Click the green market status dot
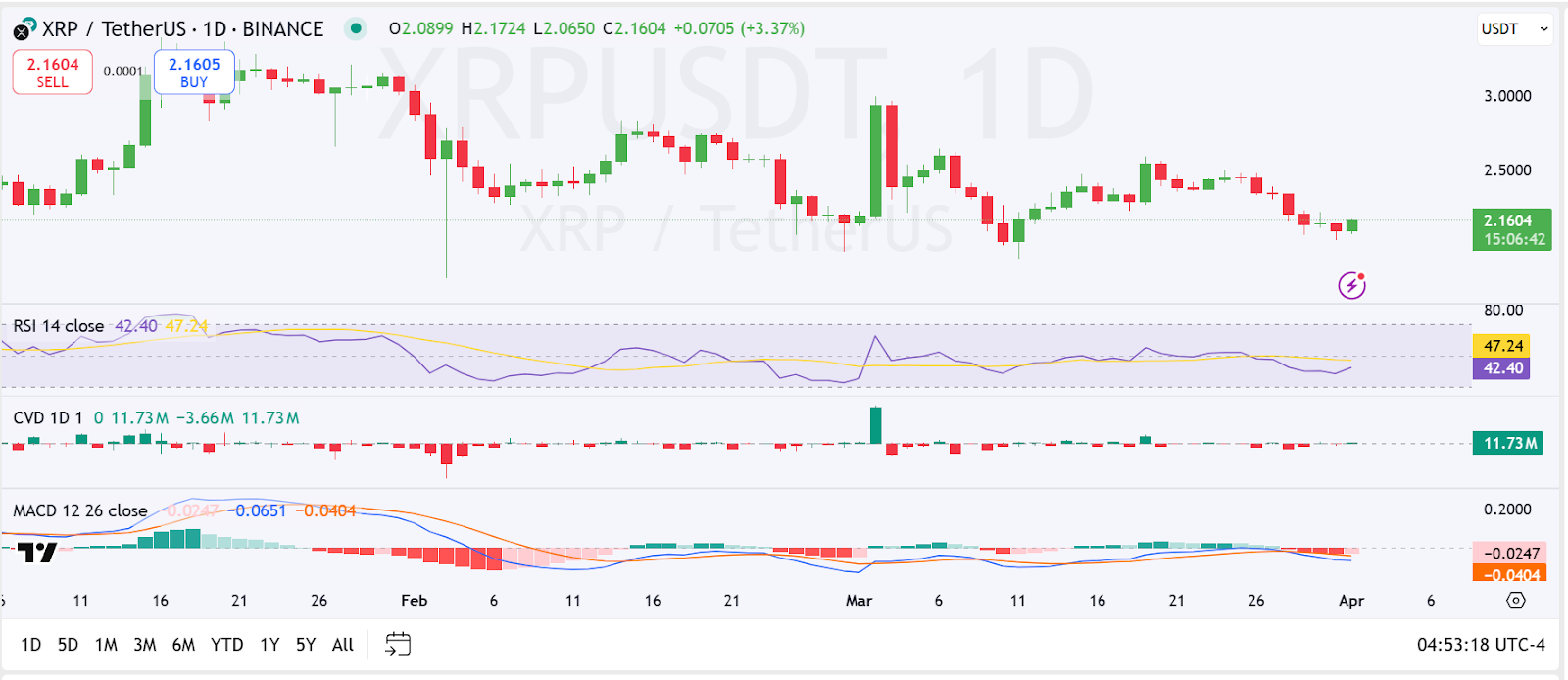Screen dimensions: 1568x680 (x=357, y=28)
